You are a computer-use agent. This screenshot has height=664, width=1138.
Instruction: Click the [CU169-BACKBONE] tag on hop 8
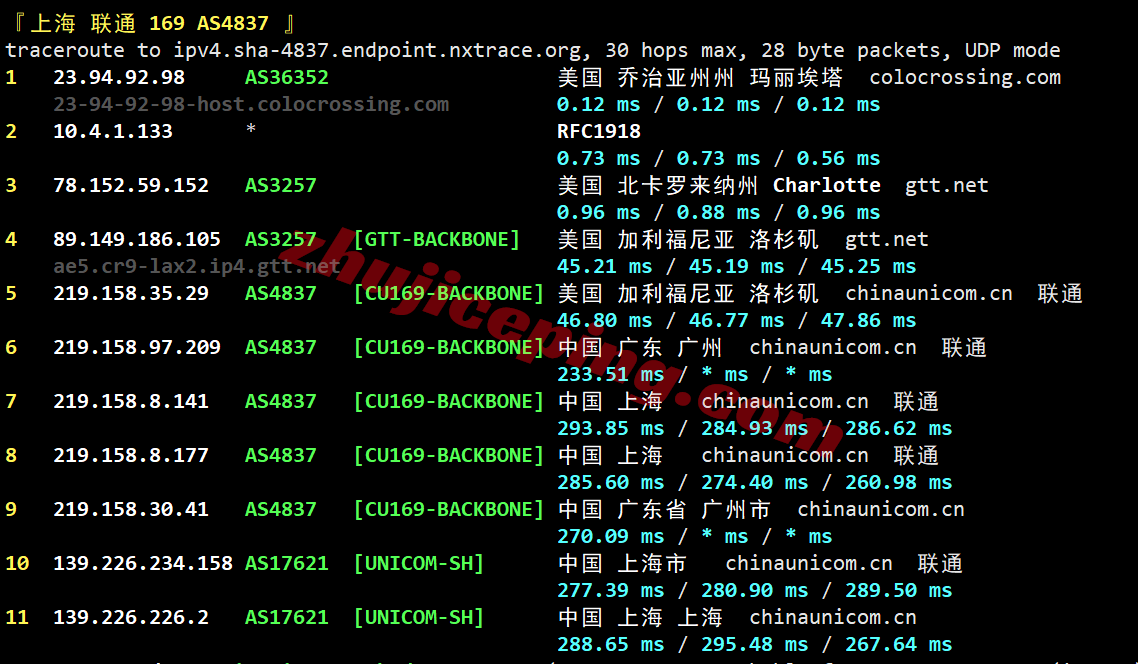coord(449,455)
